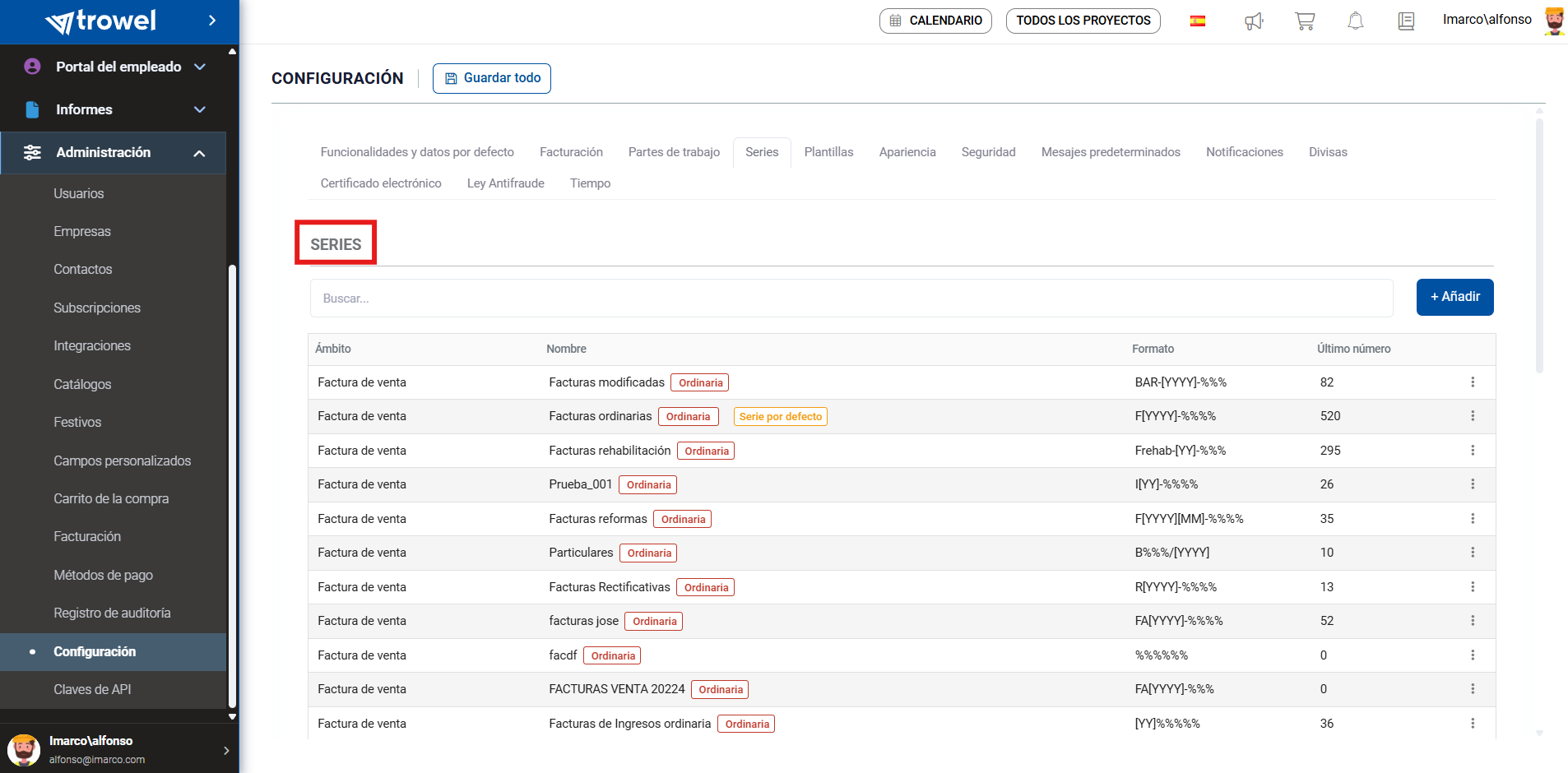Click the megaphone announcements icon
Viewport: 1568px width, 773px height.
coord(1253,21)
